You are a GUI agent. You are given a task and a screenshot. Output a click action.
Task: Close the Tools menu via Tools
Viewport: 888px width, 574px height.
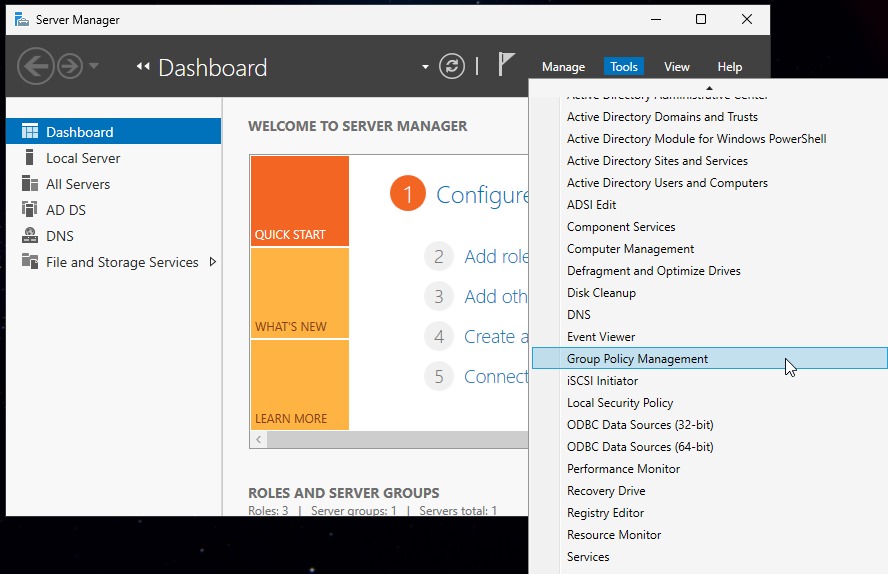[624, 67]
